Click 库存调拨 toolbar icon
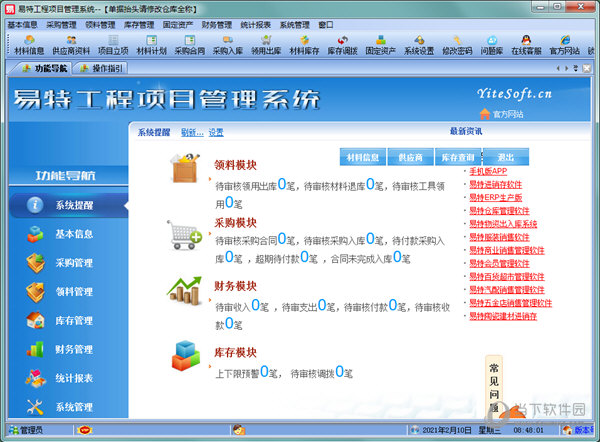This screenshot has width=600, height=442. [343, 45]
